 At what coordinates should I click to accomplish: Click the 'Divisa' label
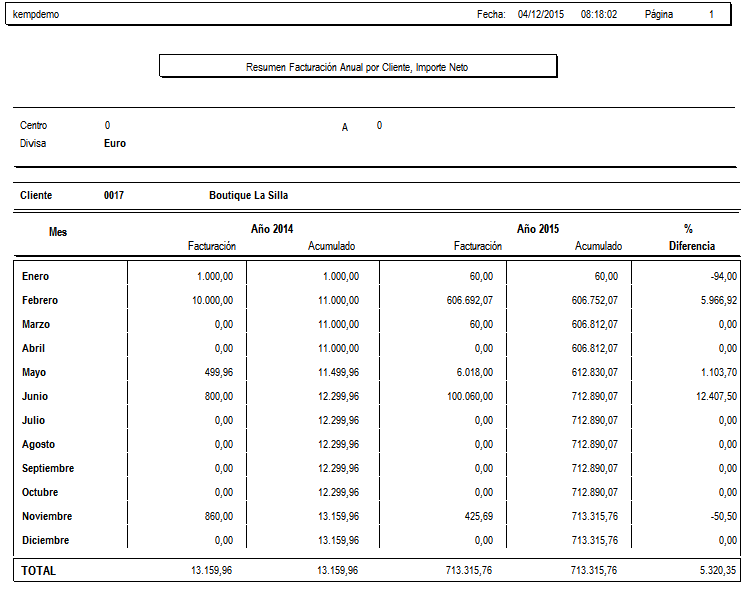[x=33, y=143]
